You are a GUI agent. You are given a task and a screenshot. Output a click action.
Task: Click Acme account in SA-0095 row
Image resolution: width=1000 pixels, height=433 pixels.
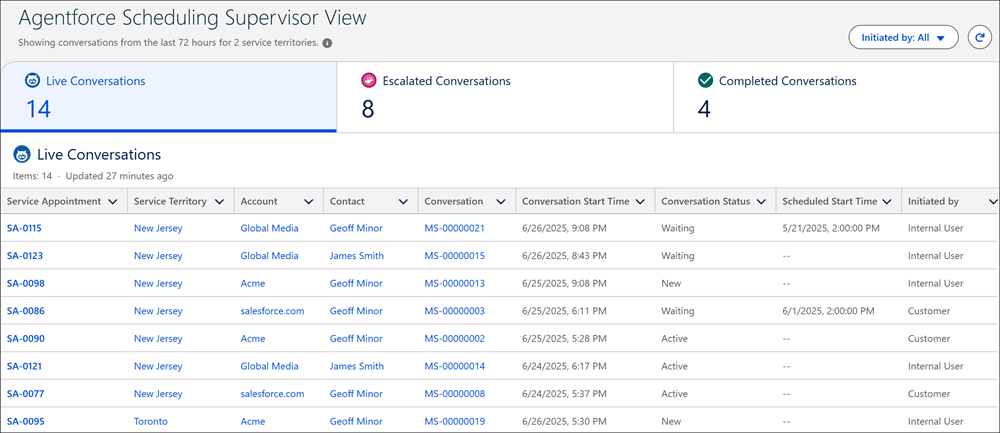[253, 422]
